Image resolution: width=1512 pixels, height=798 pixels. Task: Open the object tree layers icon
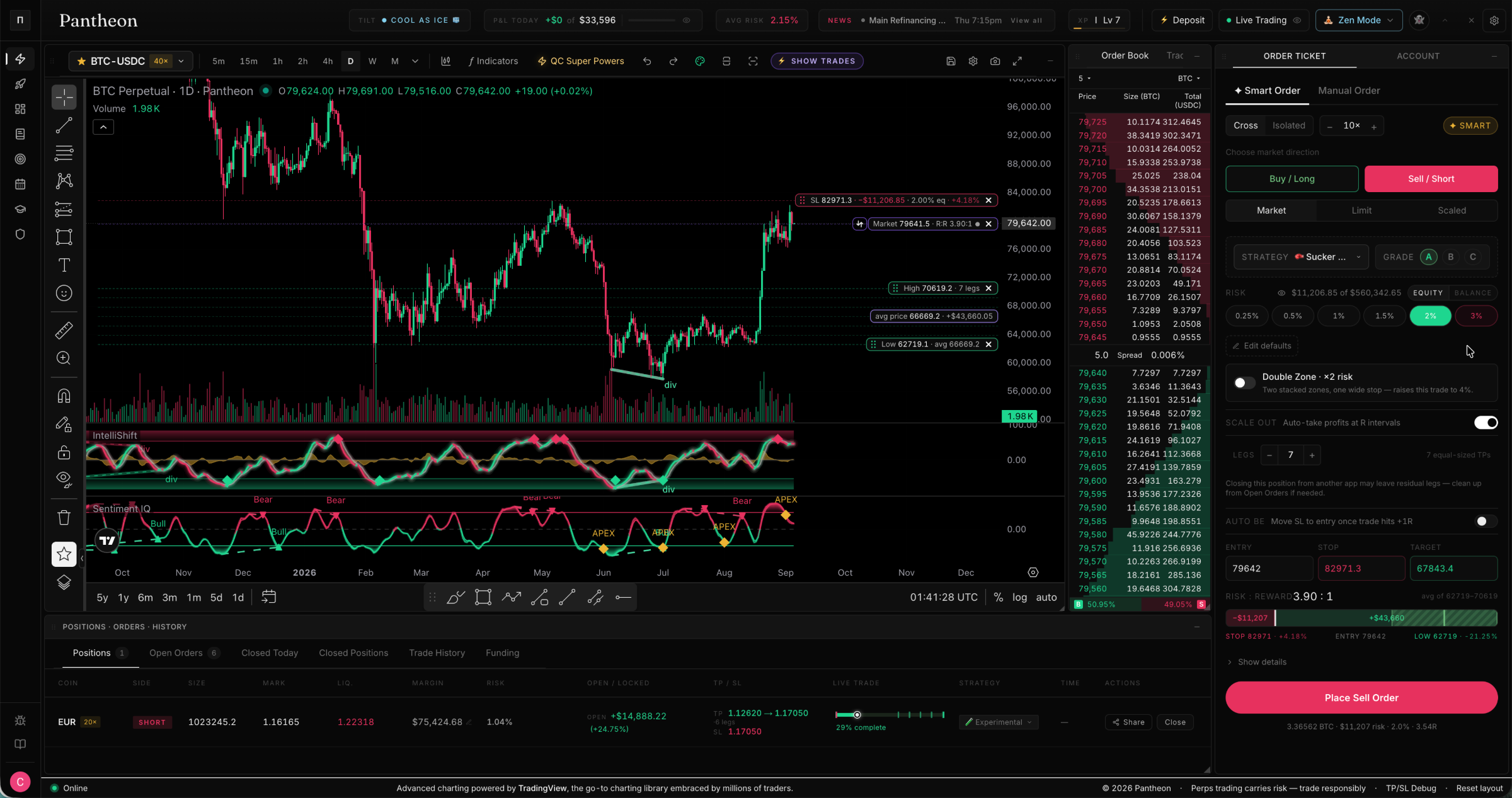(x=64, y=583)
